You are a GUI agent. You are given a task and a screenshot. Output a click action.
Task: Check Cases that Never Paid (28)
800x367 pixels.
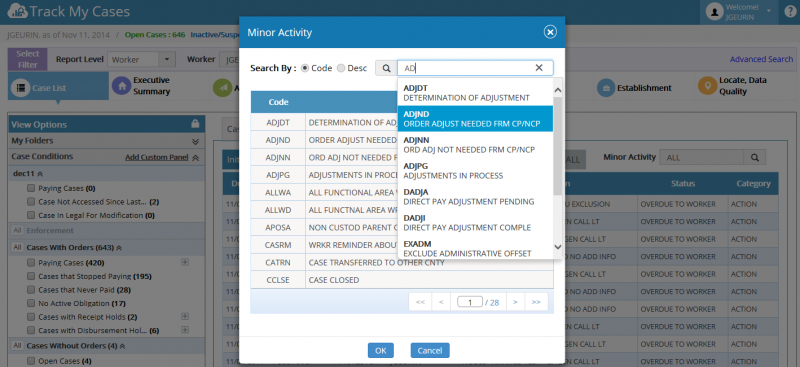pyautogui.click(x=31, y=290)
